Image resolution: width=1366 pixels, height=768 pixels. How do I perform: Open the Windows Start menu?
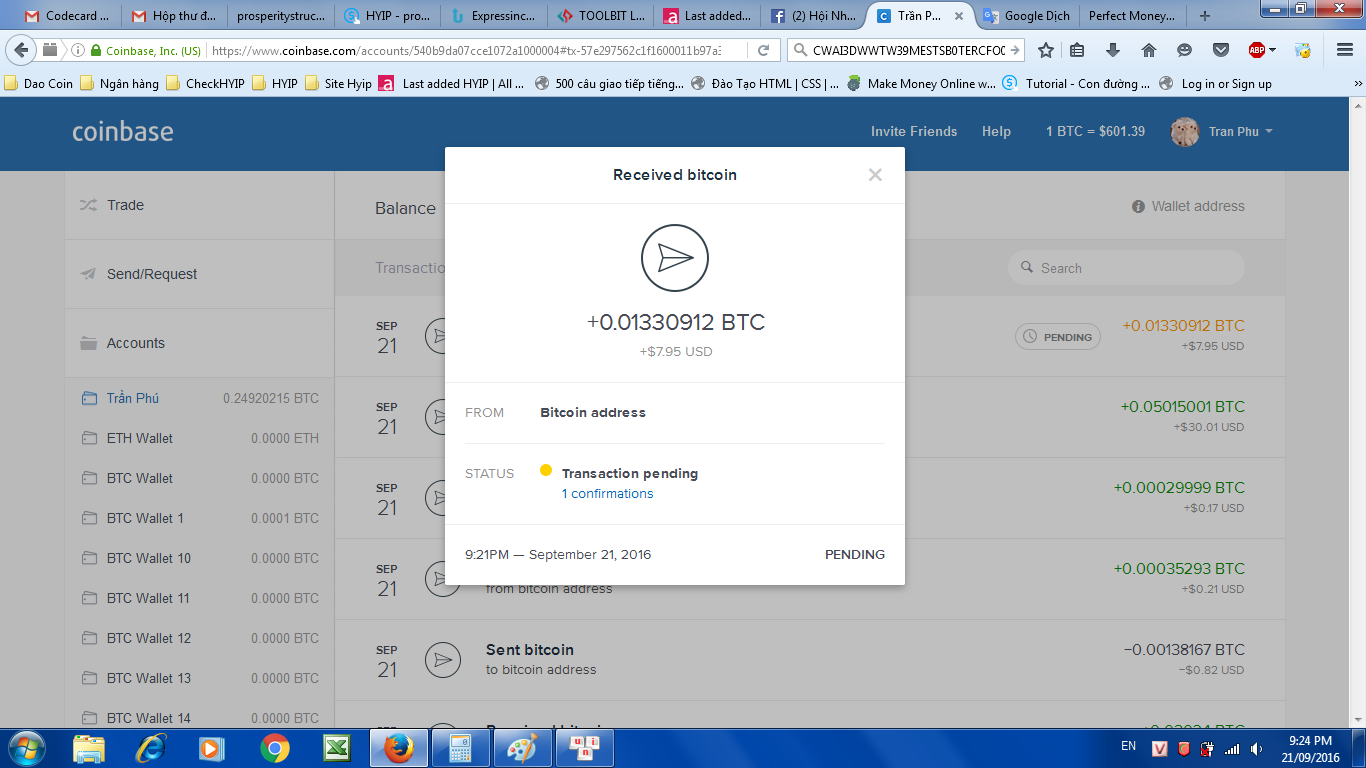coord(26,748)
